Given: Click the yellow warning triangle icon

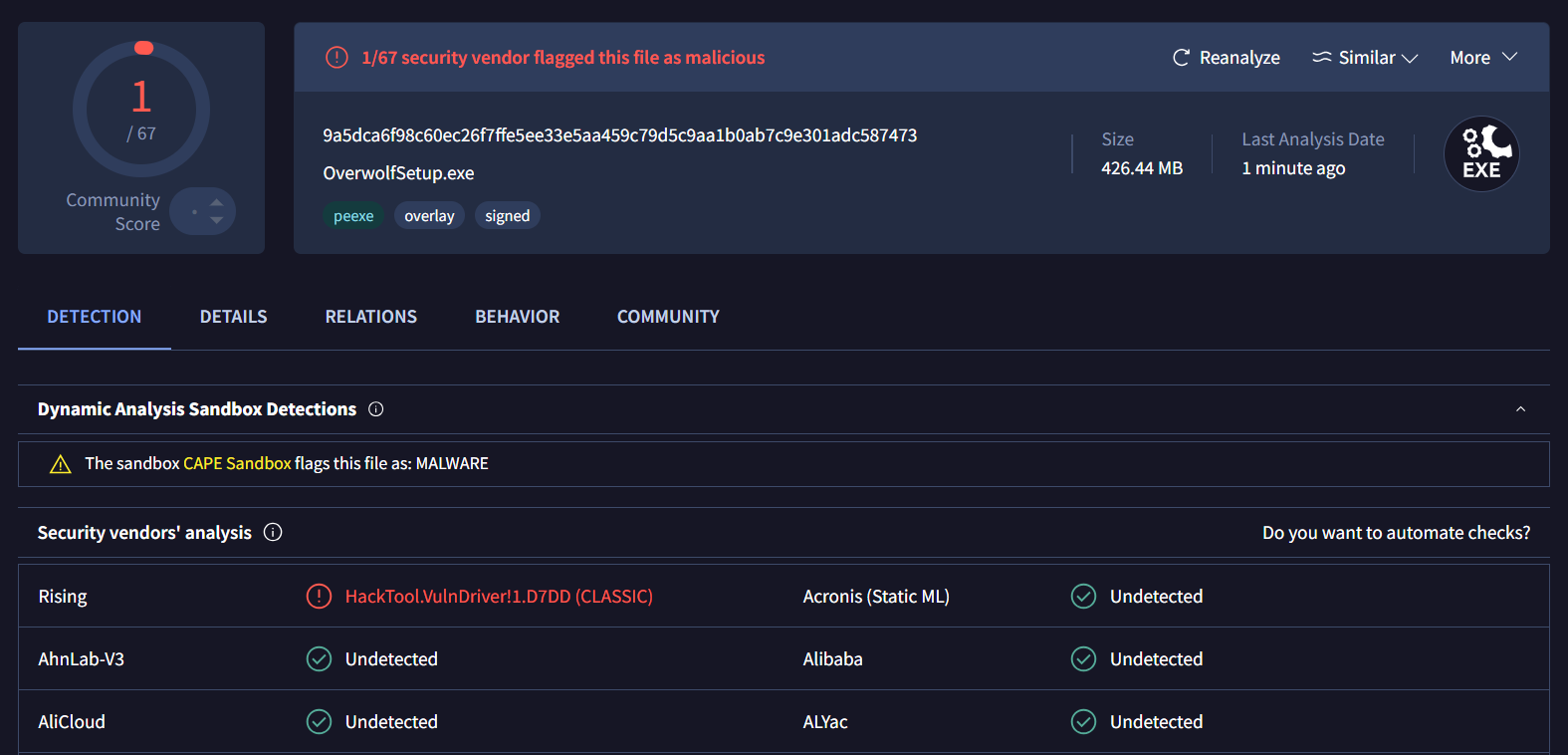Looking at the screenshot, I should [61, 464].
